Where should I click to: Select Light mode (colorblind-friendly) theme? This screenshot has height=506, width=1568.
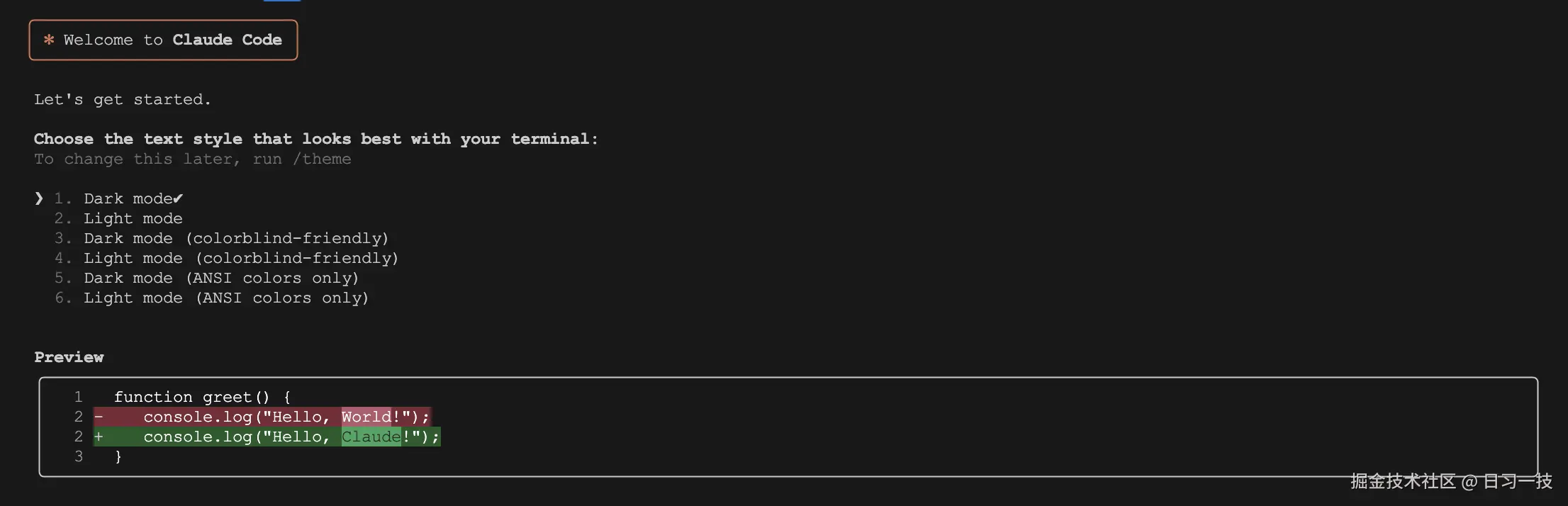[241, 258]
